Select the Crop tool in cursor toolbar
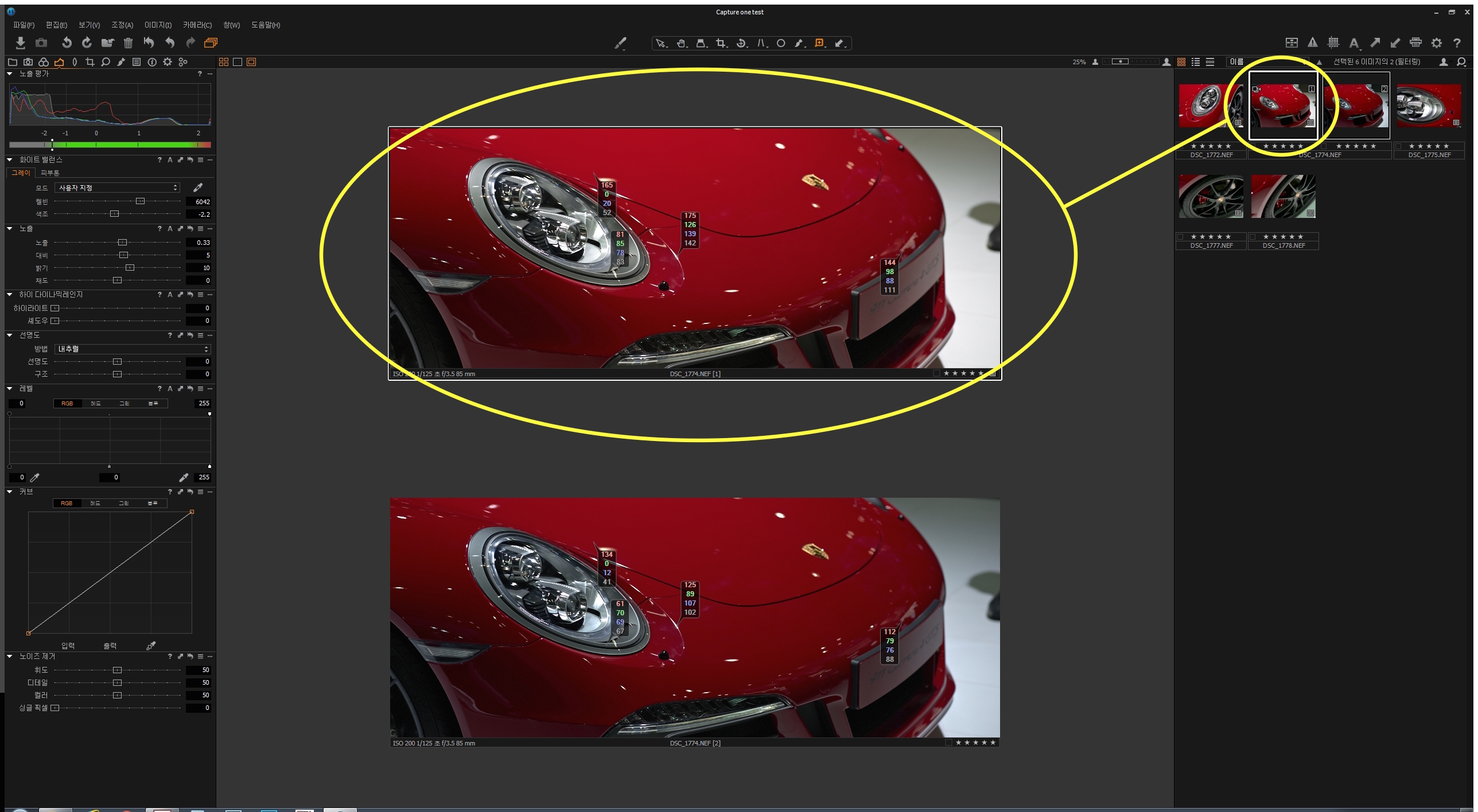This screenshot has height=812, width=1478. tap(721, 43)
